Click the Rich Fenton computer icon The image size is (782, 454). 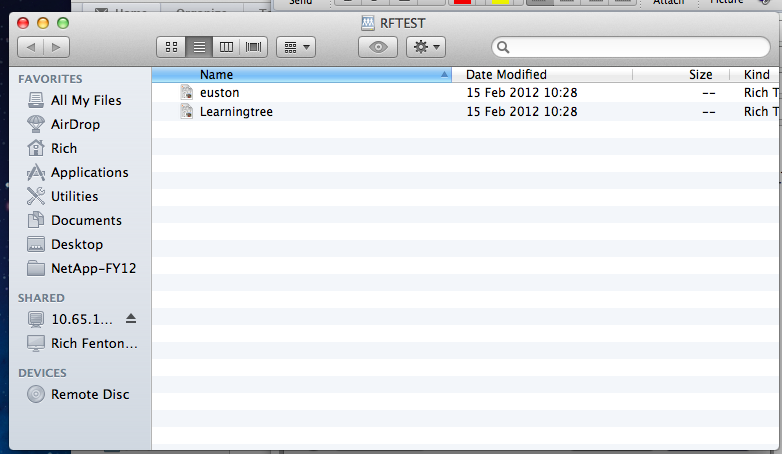[36, 343]
